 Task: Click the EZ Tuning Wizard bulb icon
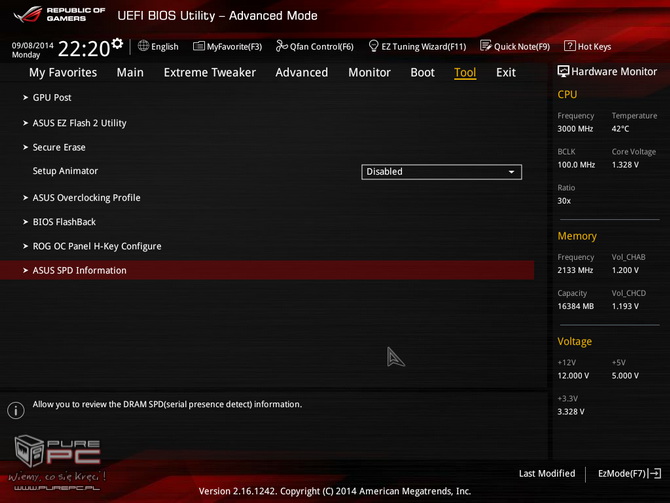[x=373, y=46]
